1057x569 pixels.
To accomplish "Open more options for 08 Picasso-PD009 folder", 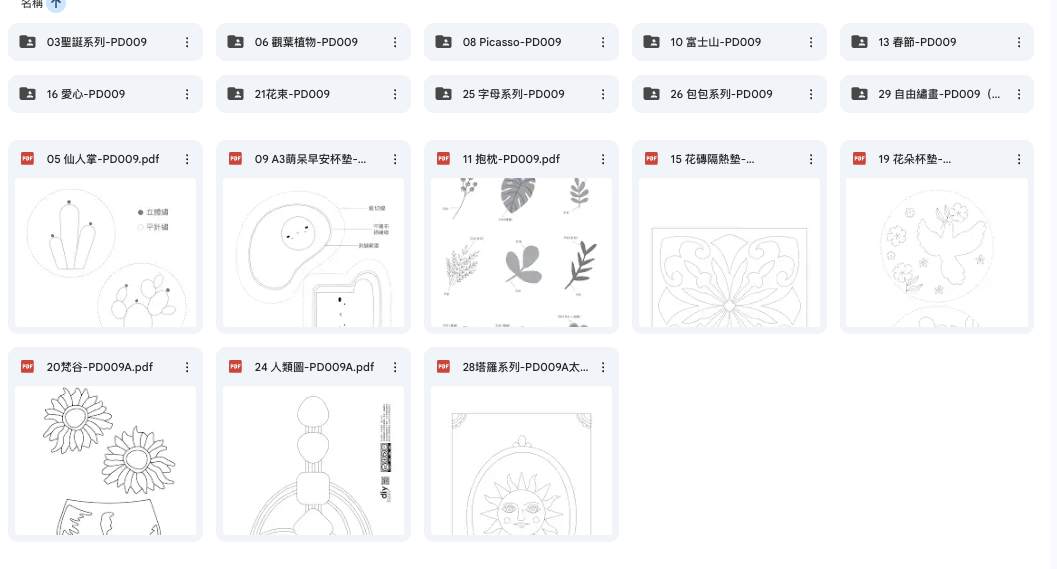I will (x=603, y=42).
